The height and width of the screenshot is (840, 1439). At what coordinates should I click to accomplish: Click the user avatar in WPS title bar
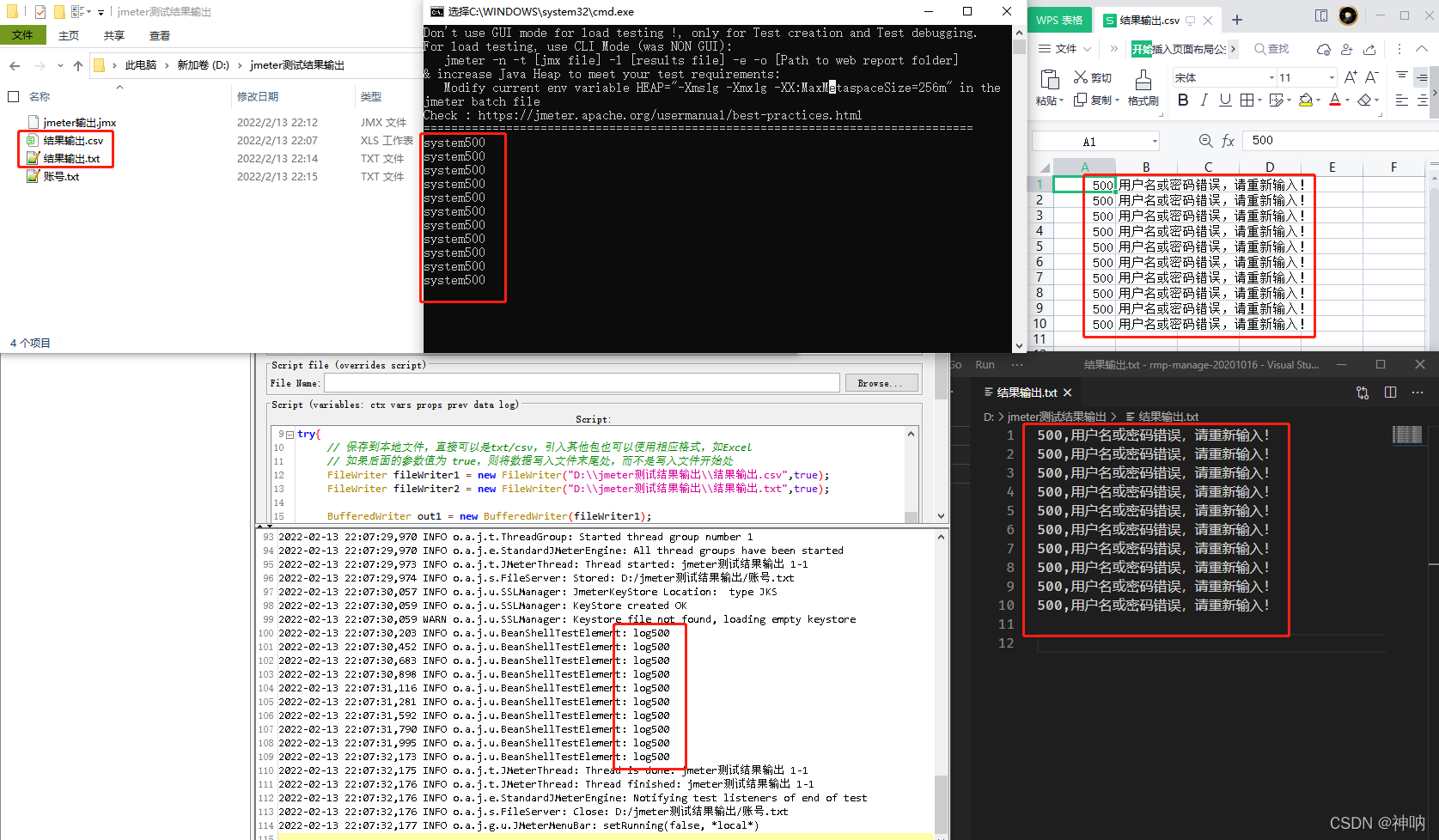pos(1348,15)
